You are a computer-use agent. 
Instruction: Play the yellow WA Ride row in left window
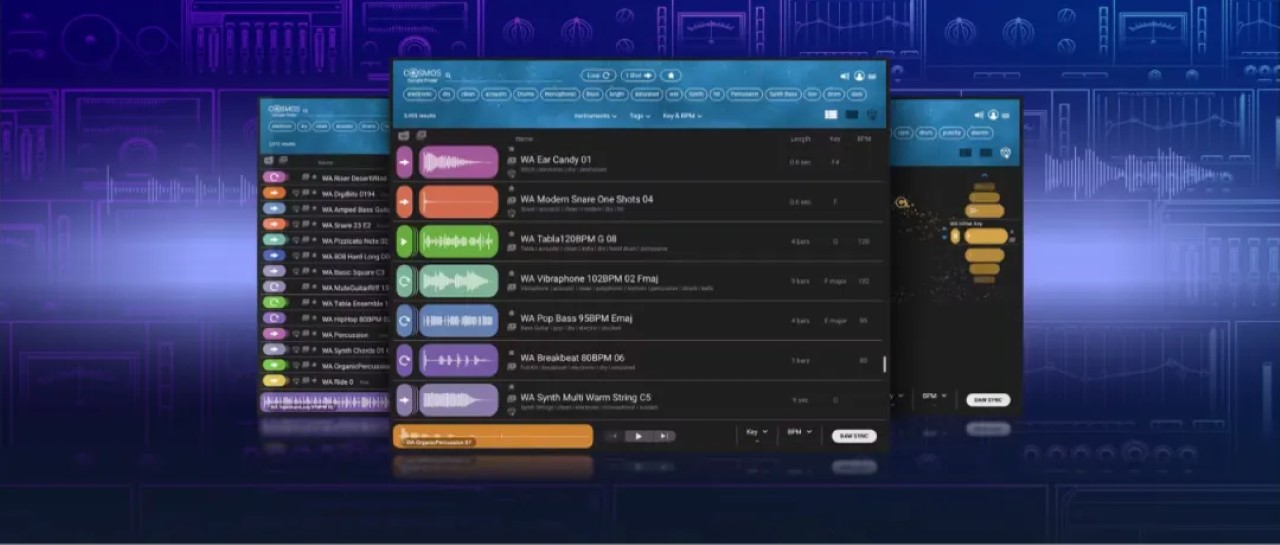[x=274, y=380]
